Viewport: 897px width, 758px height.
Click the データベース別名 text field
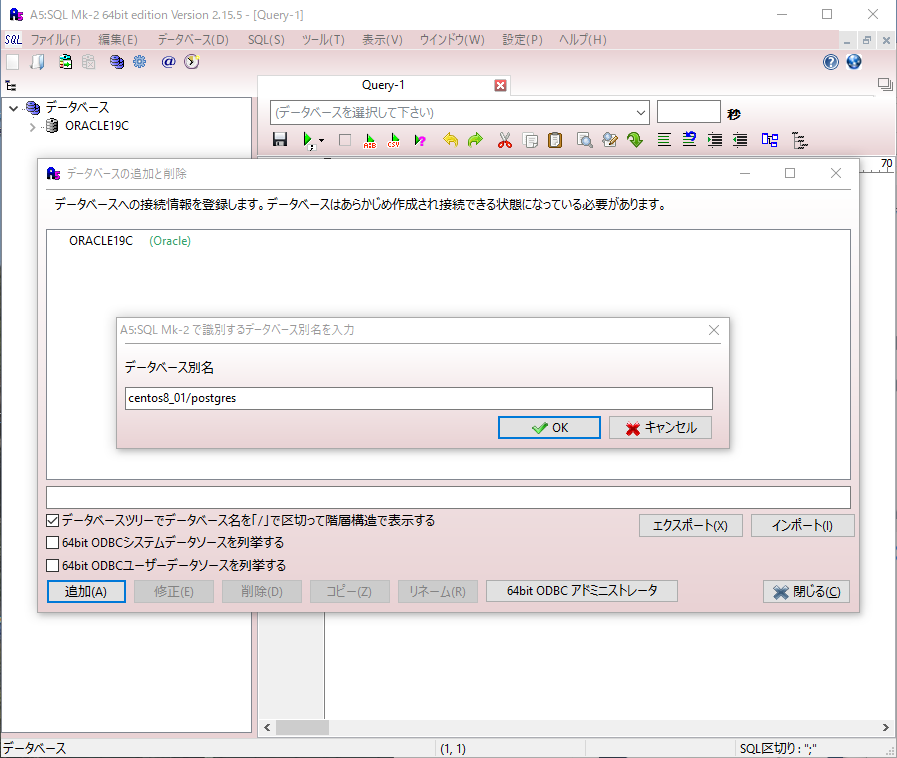[418, 398]
